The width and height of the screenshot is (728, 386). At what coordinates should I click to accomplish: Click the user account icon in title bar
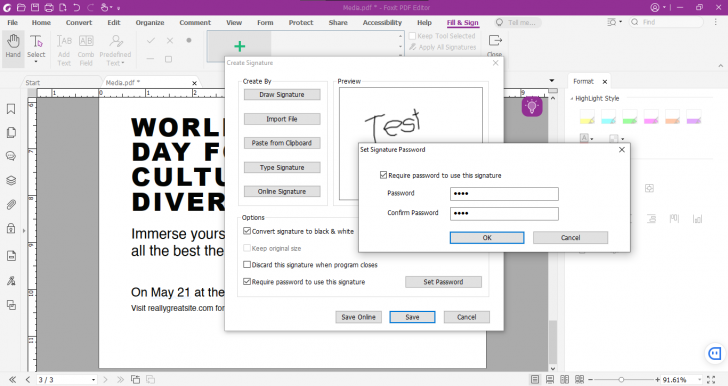[655, 7]
